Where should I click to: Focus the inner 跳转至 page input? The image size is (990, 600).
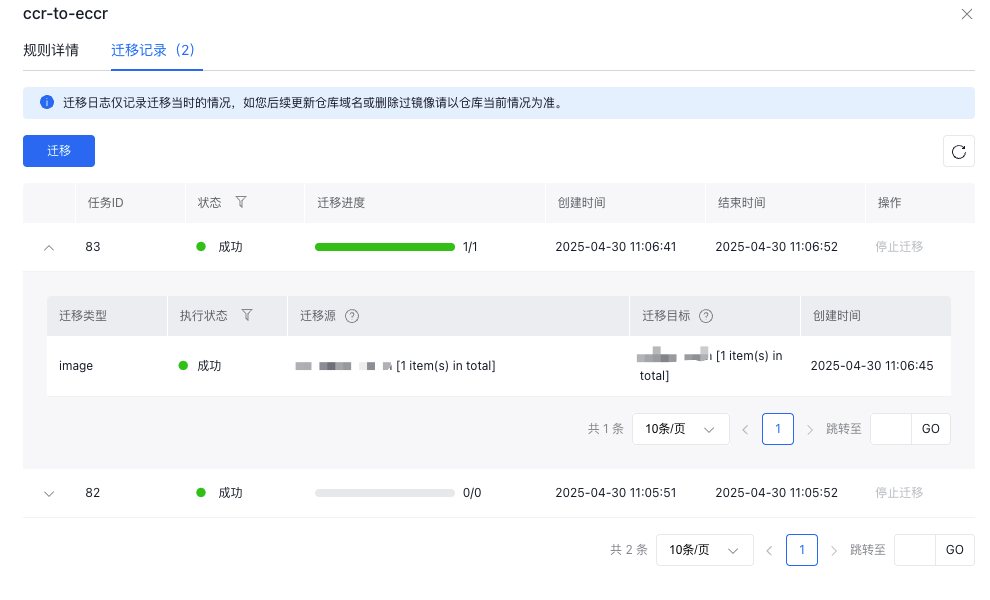891,429
